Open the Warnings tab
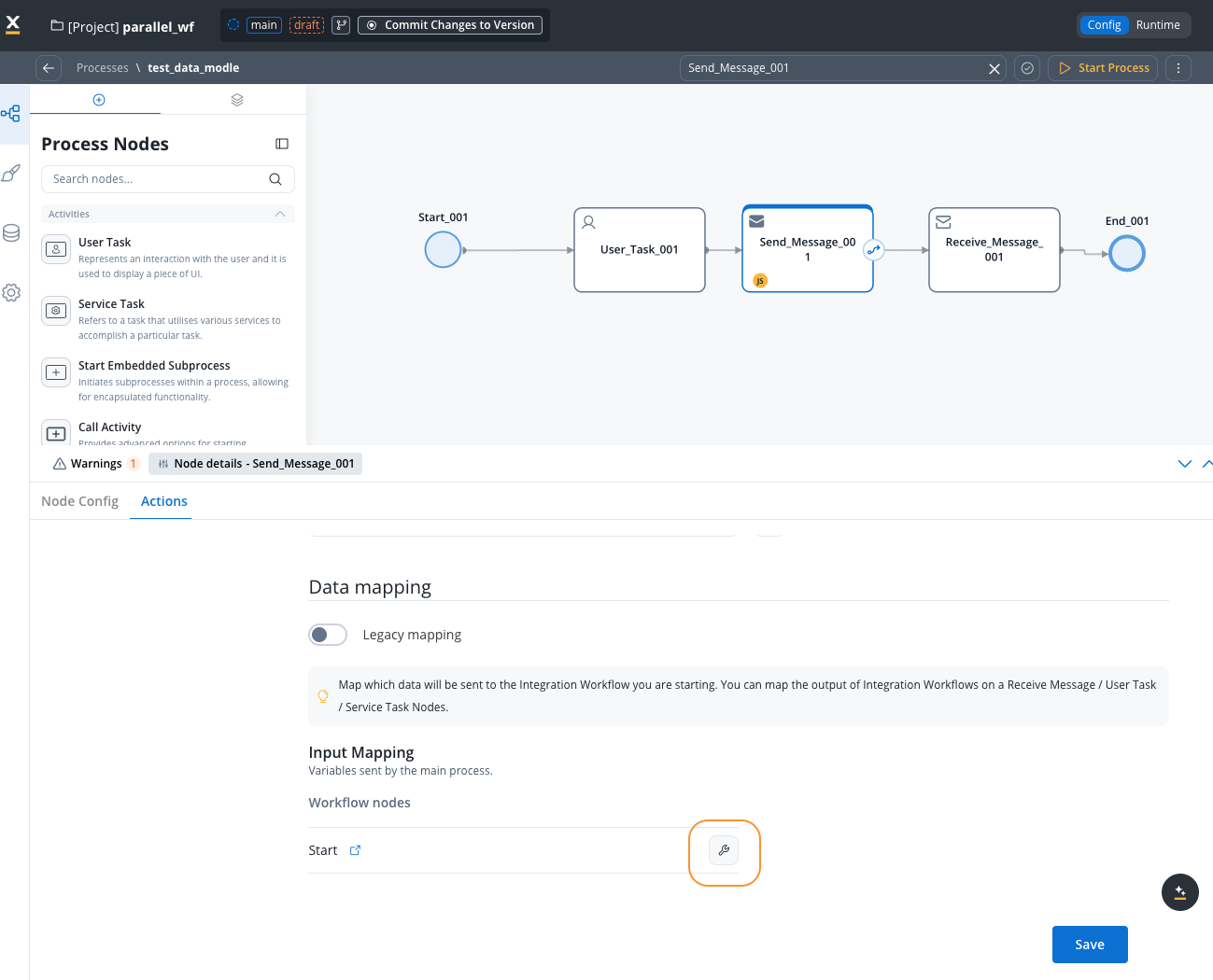Image resolution: width=1213 pixels, height=980 pixels. click(x=95, y=464)
